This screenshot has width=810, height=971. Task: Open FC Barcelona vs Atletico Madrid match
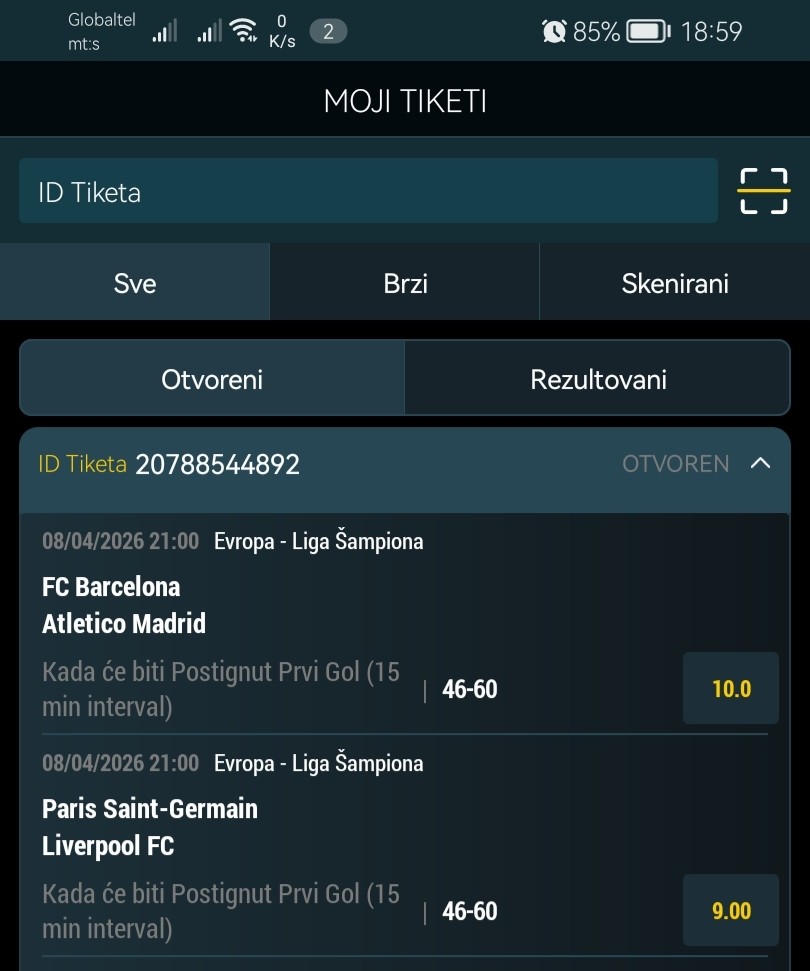click(x=124, y=605)
